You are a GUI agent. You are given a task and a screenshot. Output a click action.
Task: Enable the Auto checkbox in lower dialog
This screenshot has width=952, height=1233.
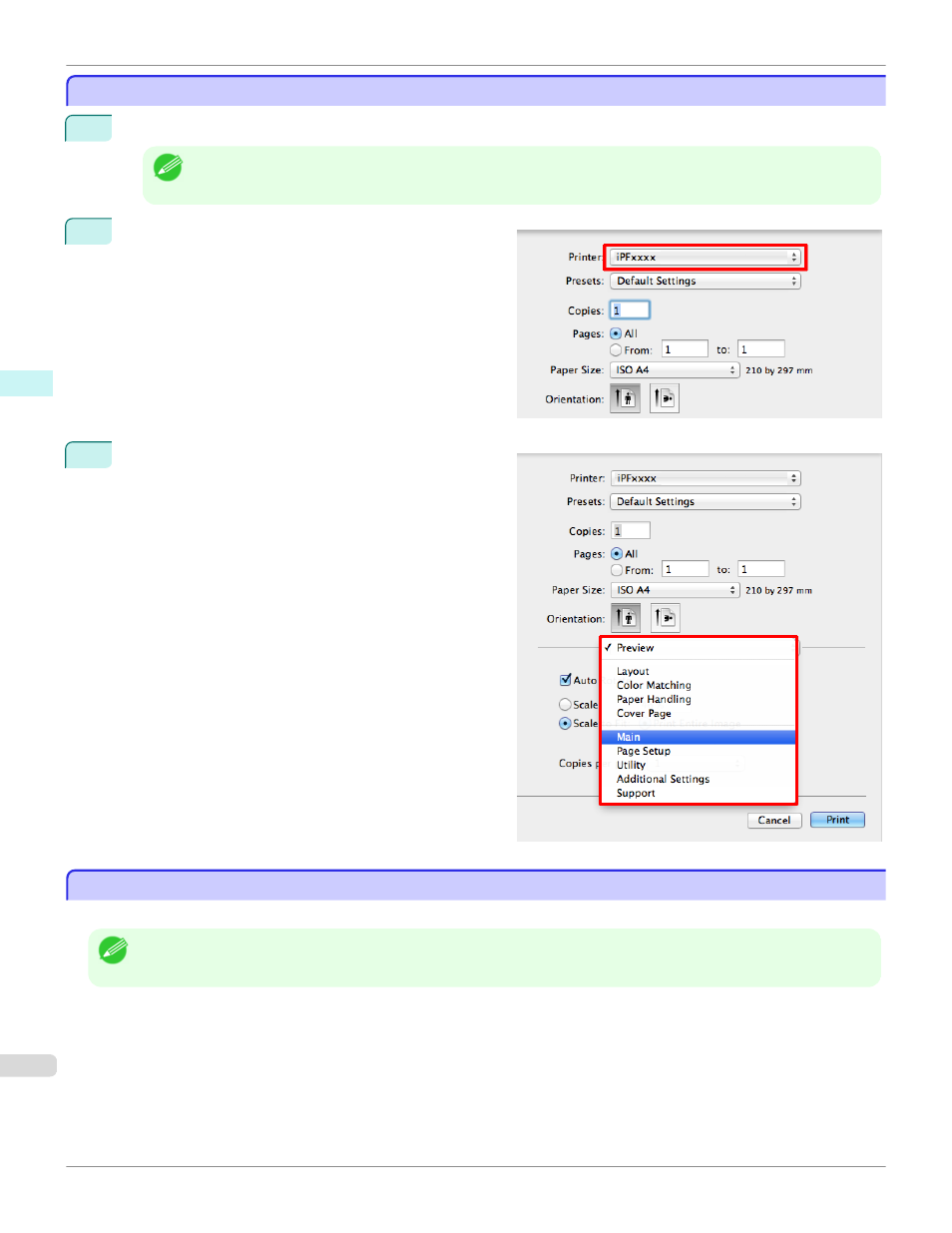pos(566,681)
